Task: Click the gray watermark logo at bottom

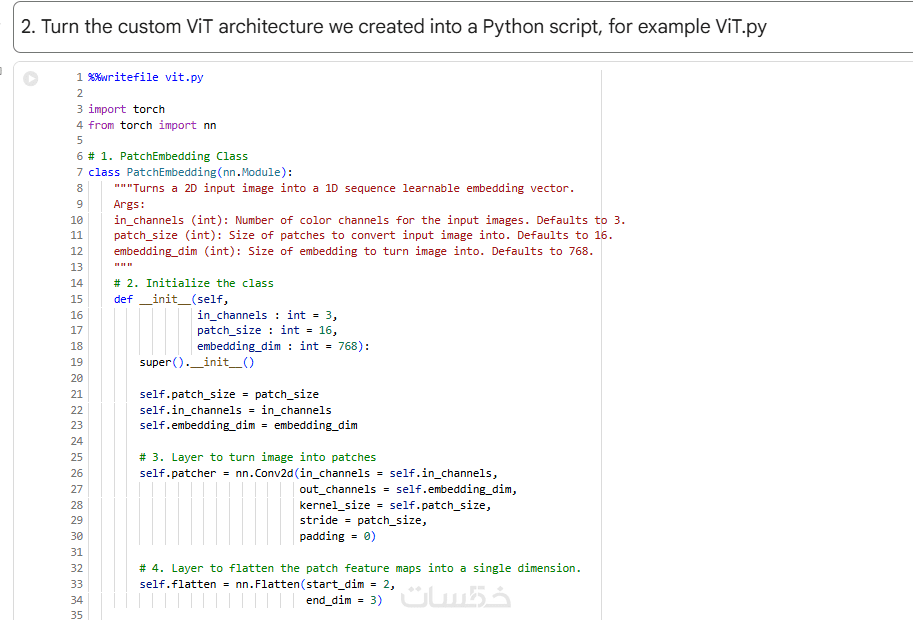Action: click(455, 597)
